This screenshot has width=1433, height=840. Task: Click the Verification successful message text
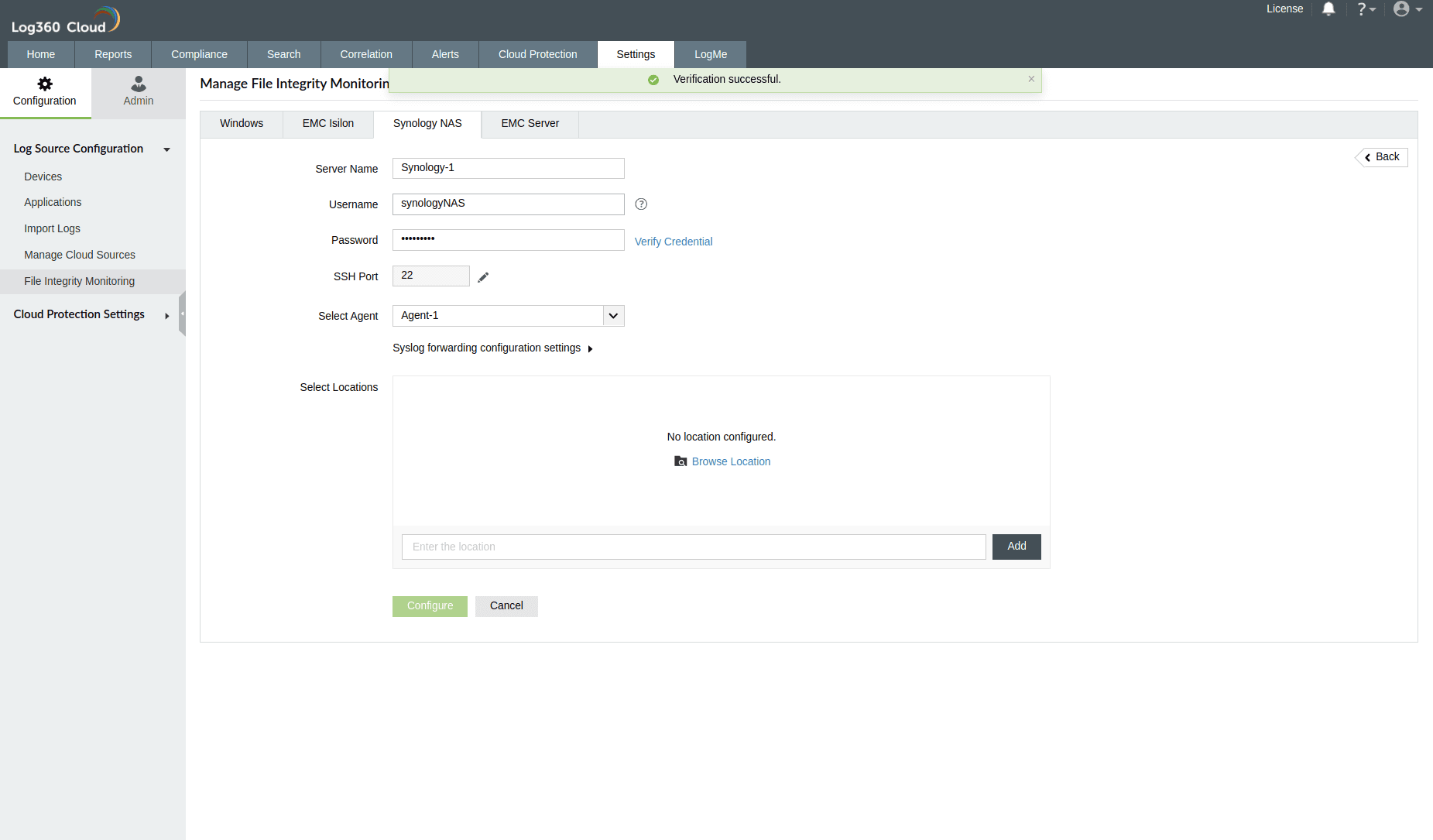pyautogui.click(x=727, y=80)
